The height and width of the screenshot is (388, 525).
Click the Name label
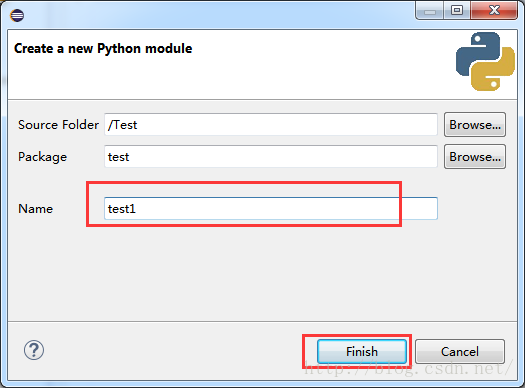pyautogui.click(x=35, y=209)
